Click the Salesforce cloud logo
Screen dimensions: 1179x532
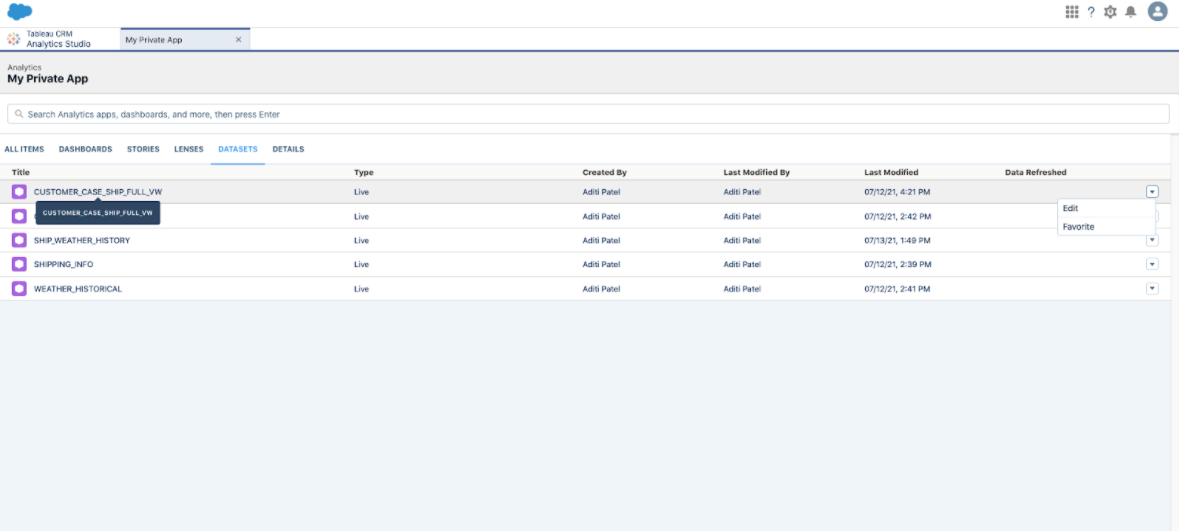[20, 12]
